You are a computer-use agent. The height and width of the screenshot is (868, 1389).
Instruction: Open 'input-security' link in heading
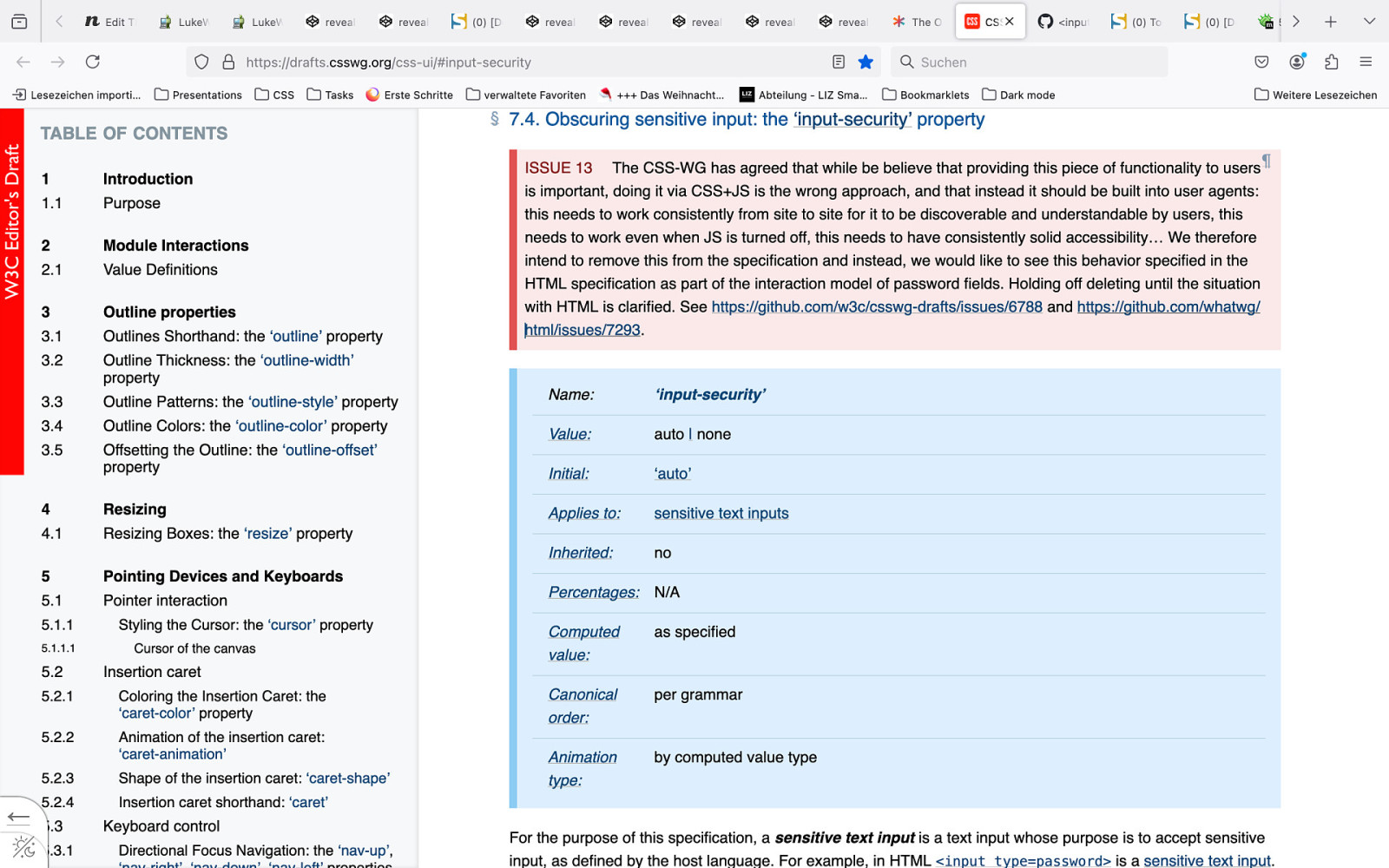(852, 119)
